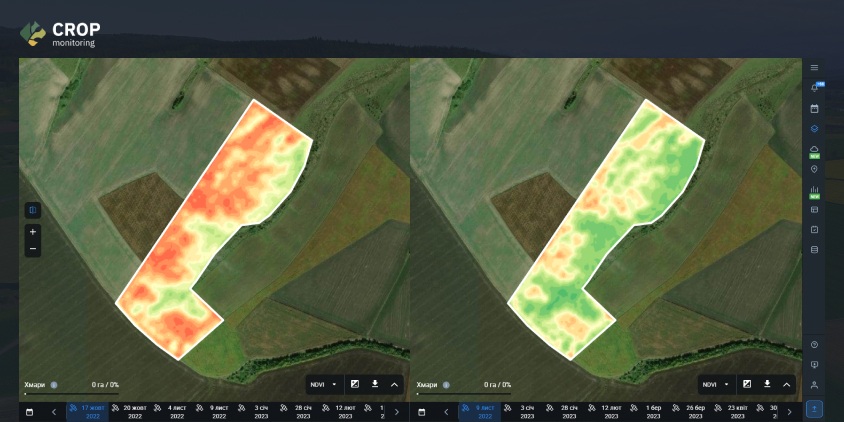Viewport: 844px width, 422px height.
Task: Select 3 січ 2023 on right timeline
Action: 522,412
